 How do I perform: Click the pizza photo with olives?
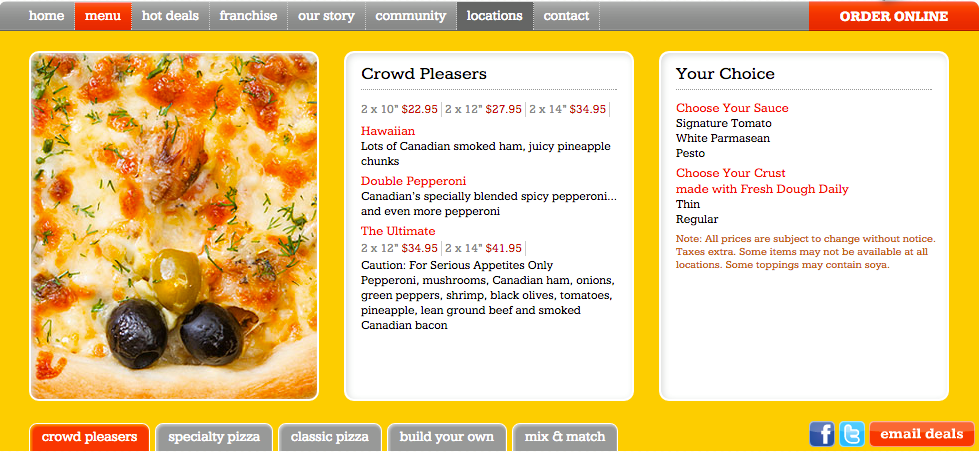click(x=174, y=226)
